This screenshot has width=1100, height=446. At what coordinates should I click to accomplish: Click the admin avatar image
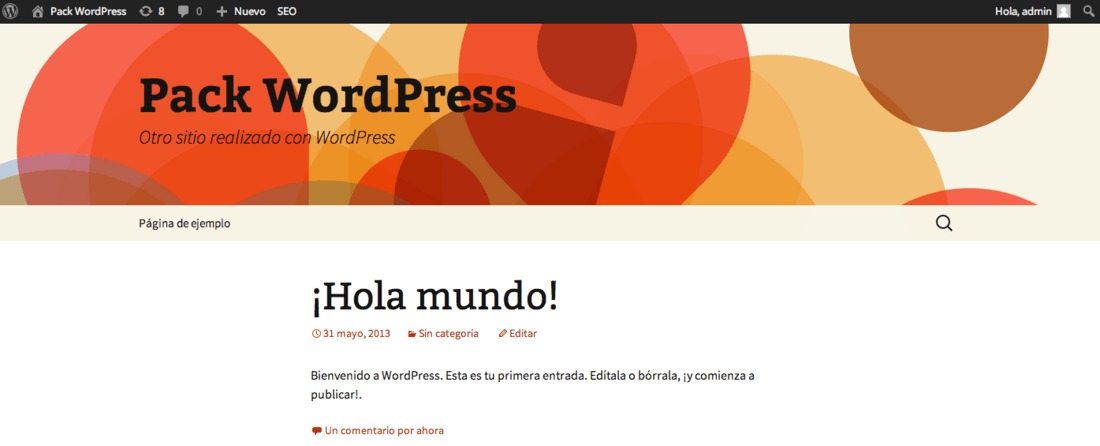click(x=1064, y=11)
